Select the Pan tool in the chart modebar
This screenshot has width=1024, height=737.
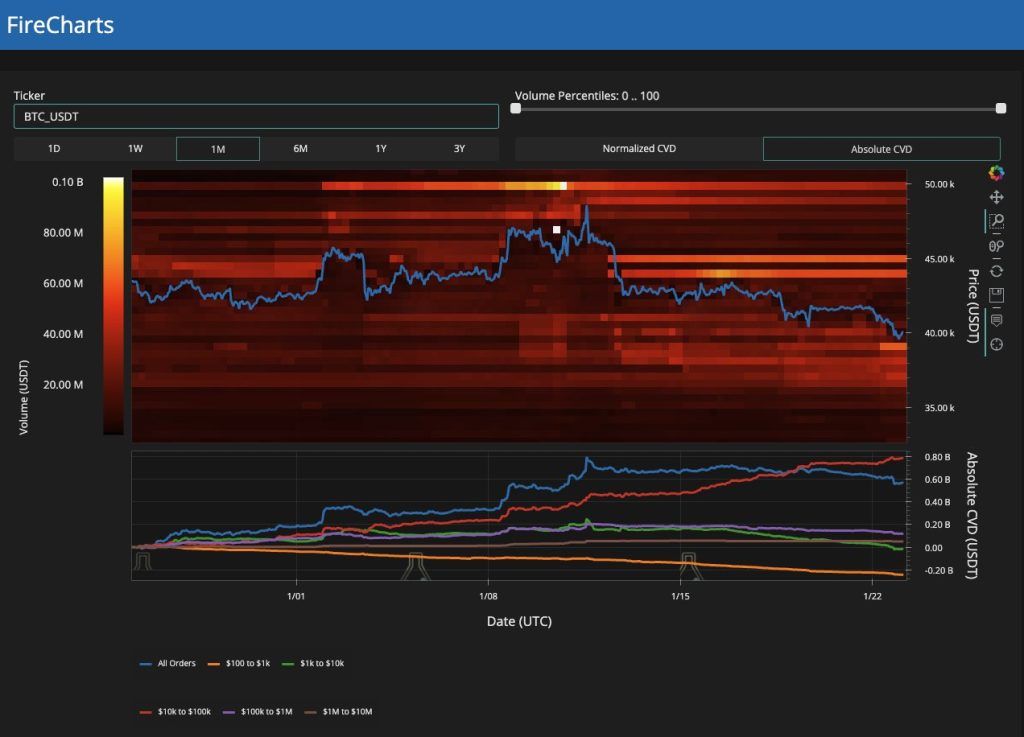[x=996, y=196]
